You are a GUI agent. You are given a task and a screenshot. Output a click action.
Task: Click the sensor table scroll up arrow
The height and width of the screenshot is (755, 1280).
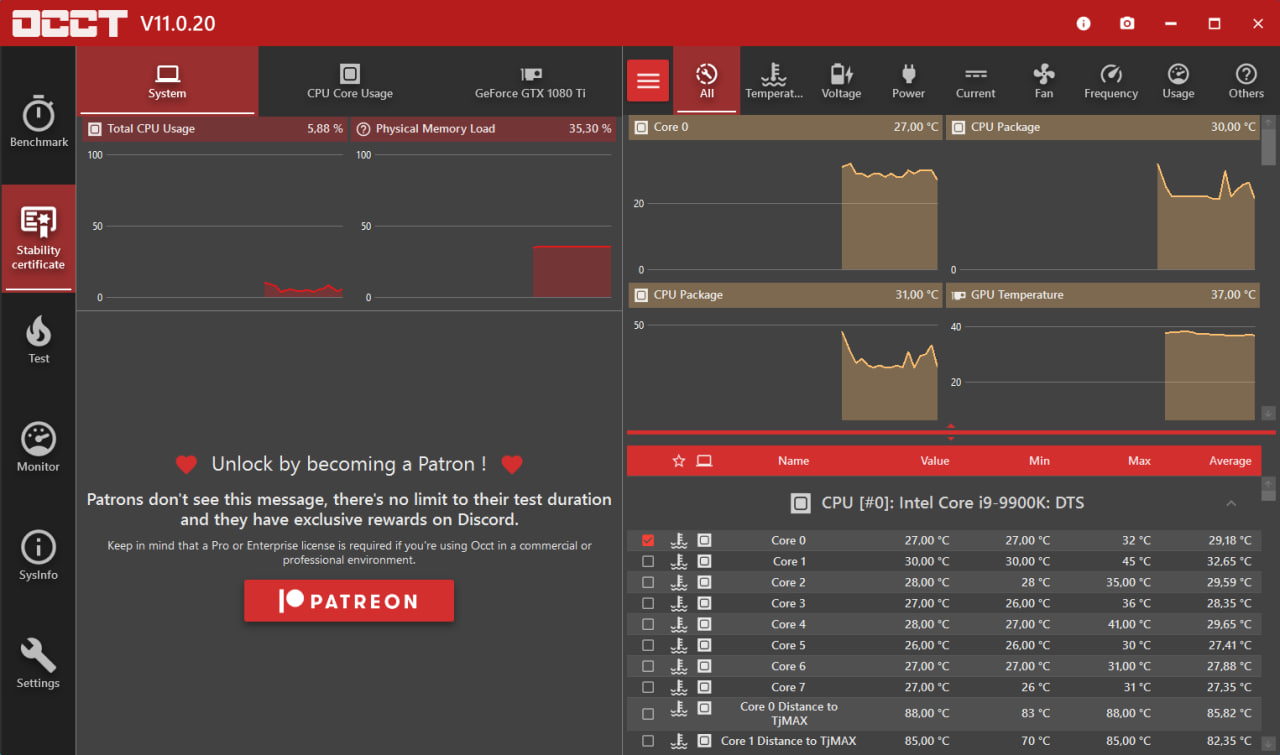point(1269,482)
